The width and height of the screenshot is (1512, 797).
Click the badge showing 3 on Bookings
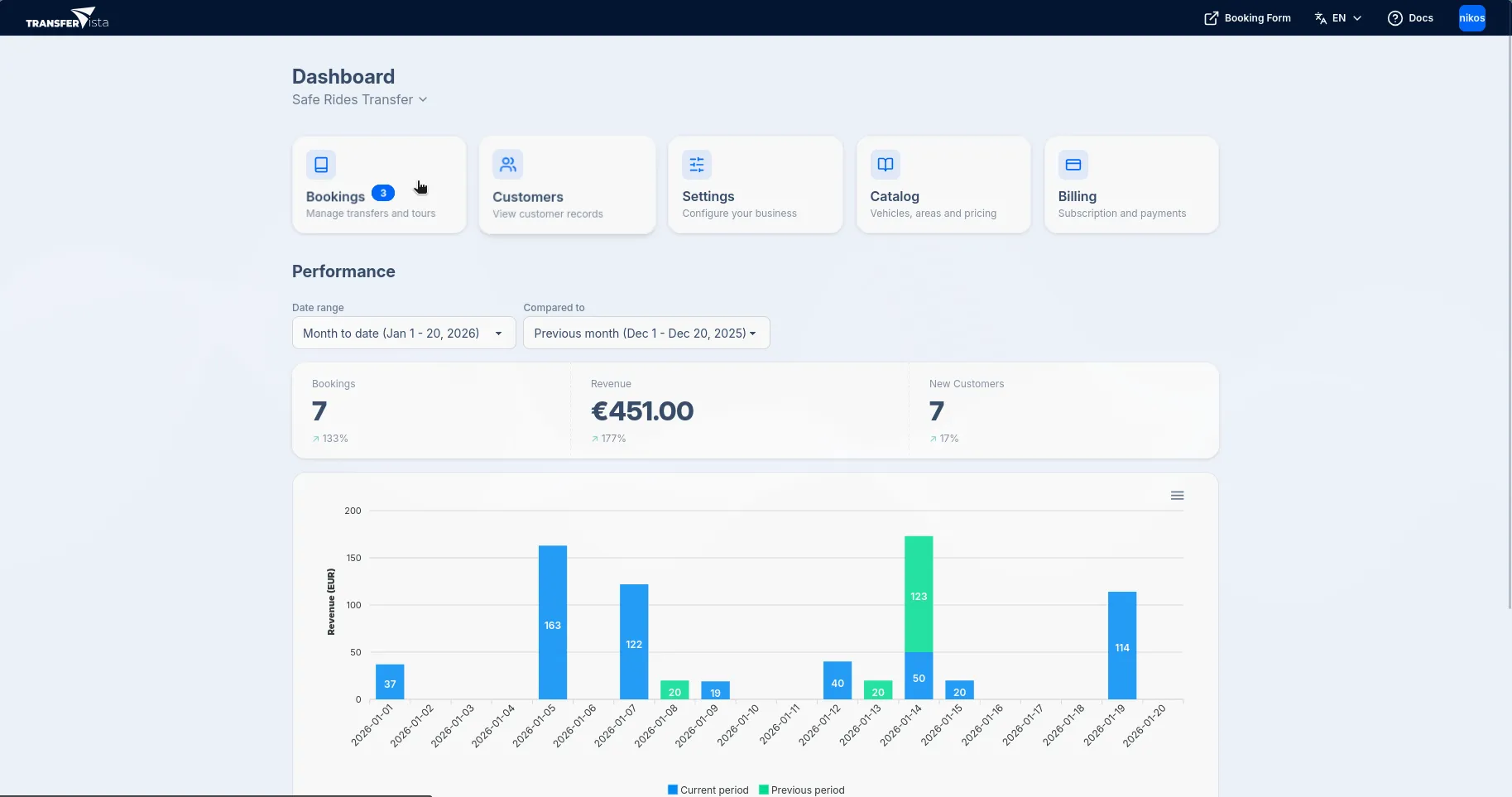tap(383, 193)
